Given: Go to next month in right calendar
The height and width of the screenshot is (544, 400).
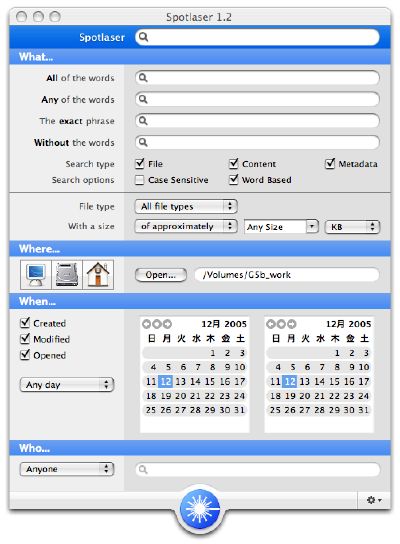Looking at the screenshot, I should tap(292, 324).
